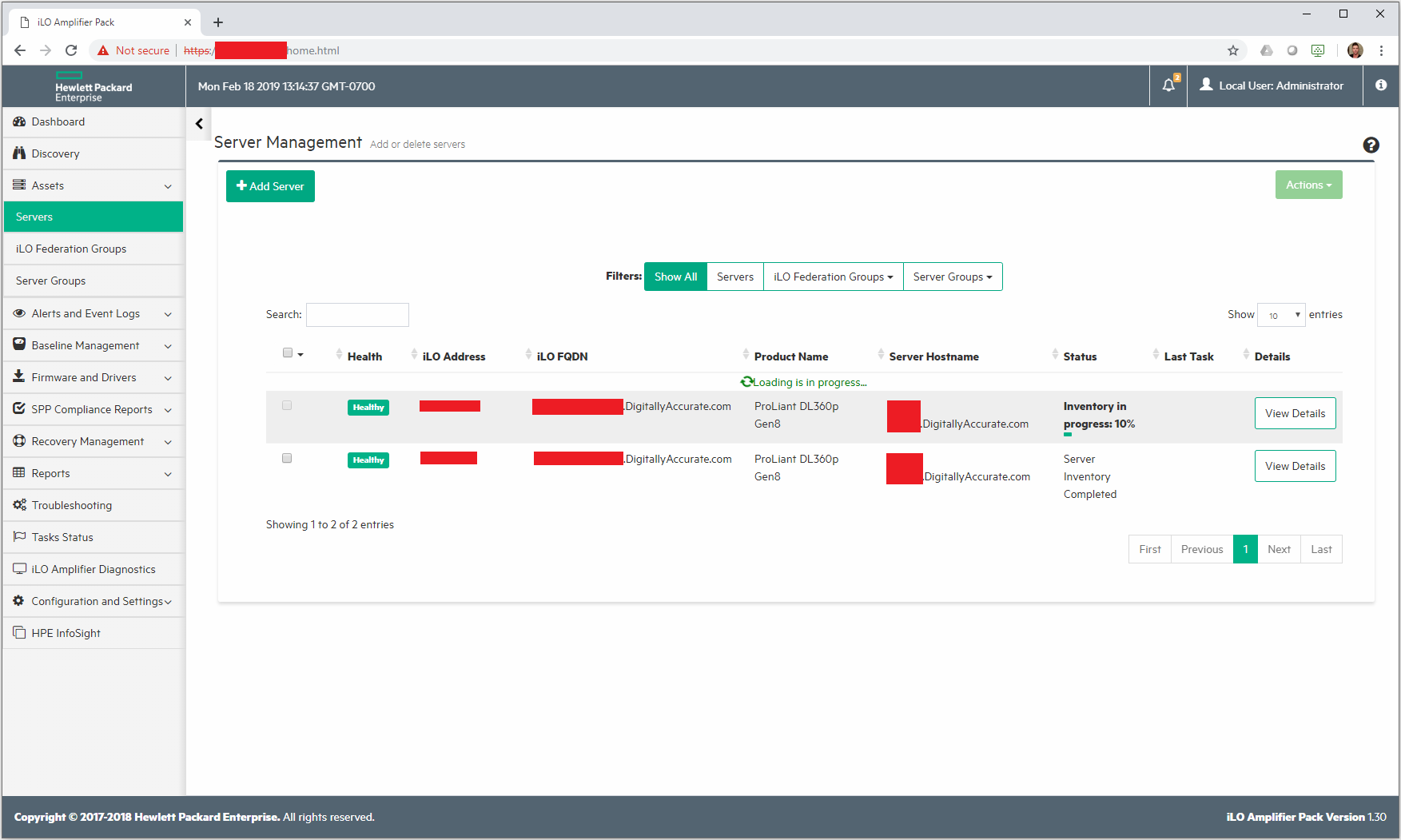Open Server Groups filter dropdown
The height and width of the screenshot is (840, 1401).
[953, 277]
